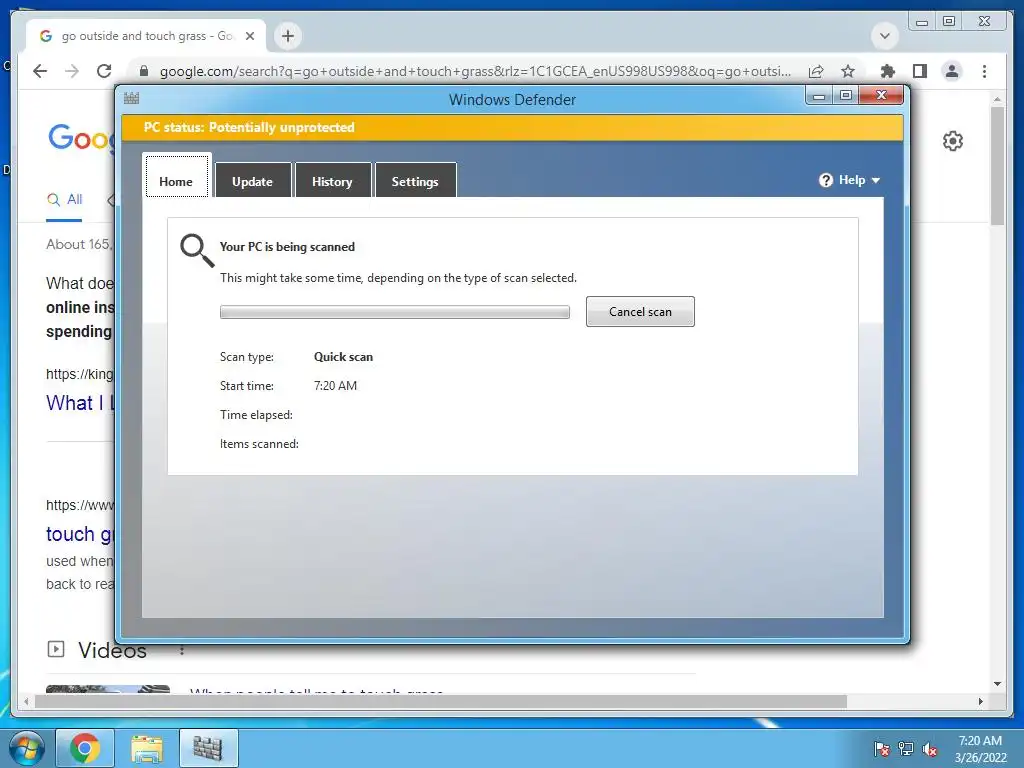Click the scan progress bar
This screenshot has height=768, width=1024.
394,312
